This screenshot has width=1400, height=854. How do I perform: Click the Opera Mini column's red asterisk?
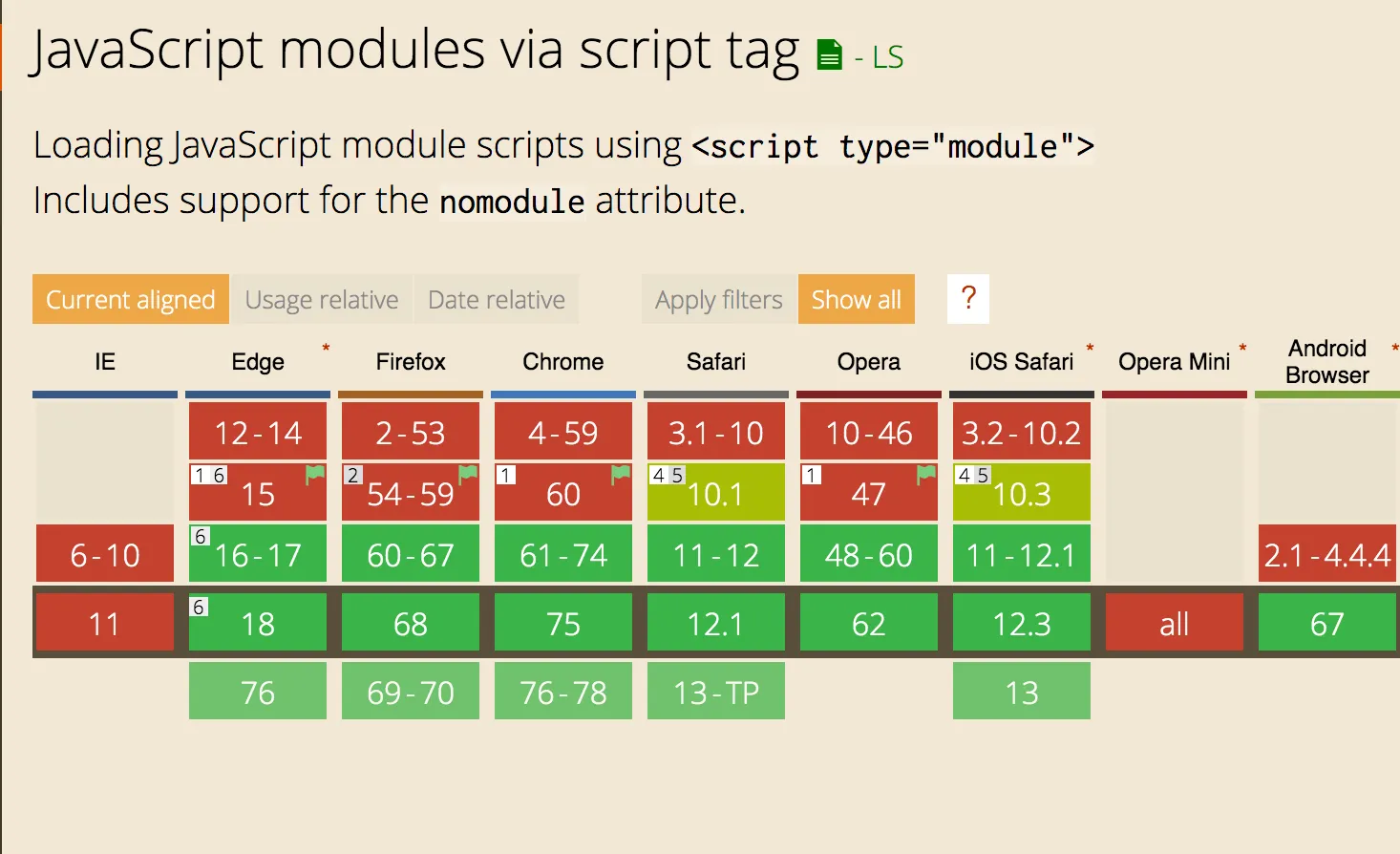coord(1242,349)
